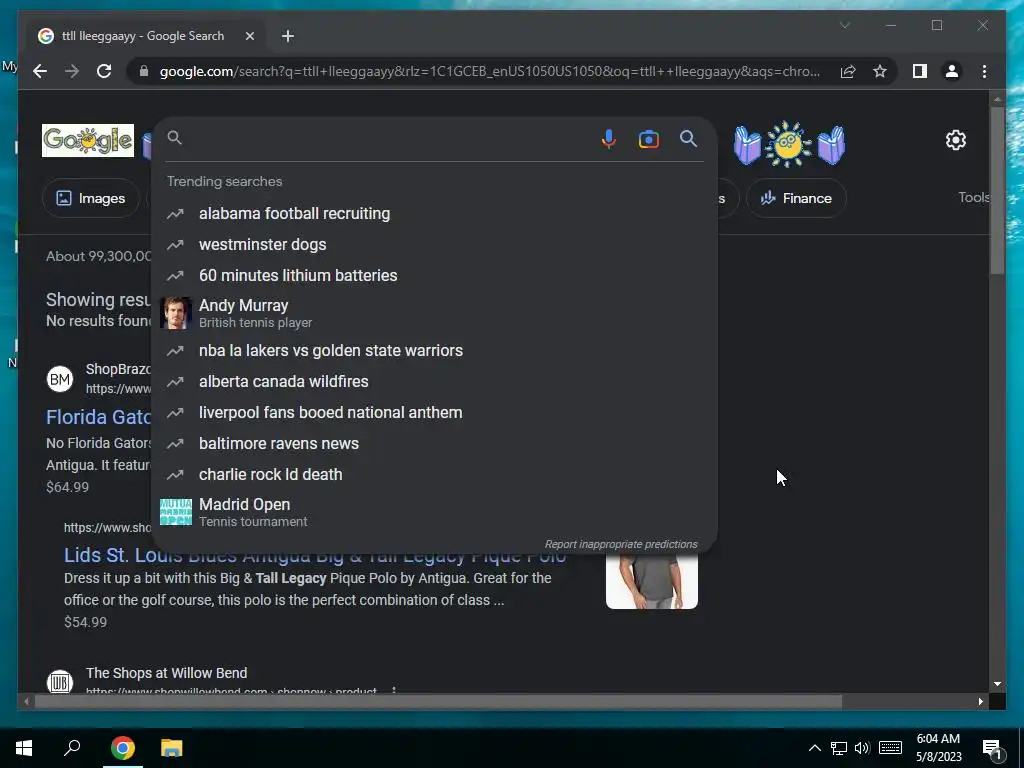
Task: Click the scroll right arrow
Action: (x=981, y=701)
